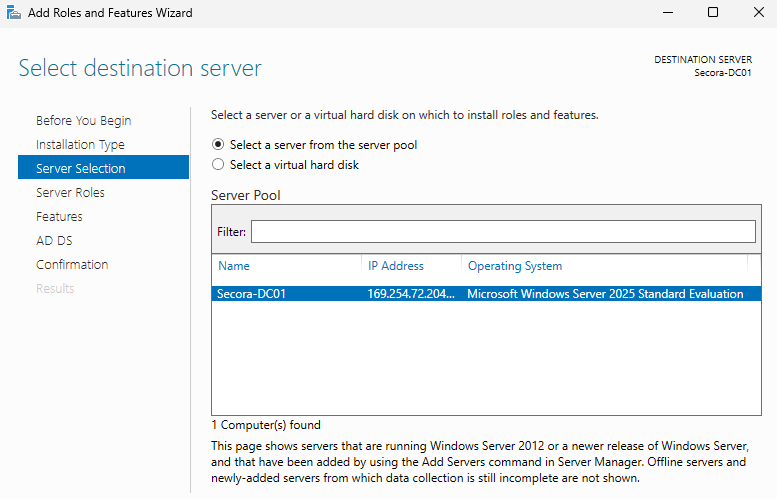Sort servers by the IP Address column

click(396, 266)
